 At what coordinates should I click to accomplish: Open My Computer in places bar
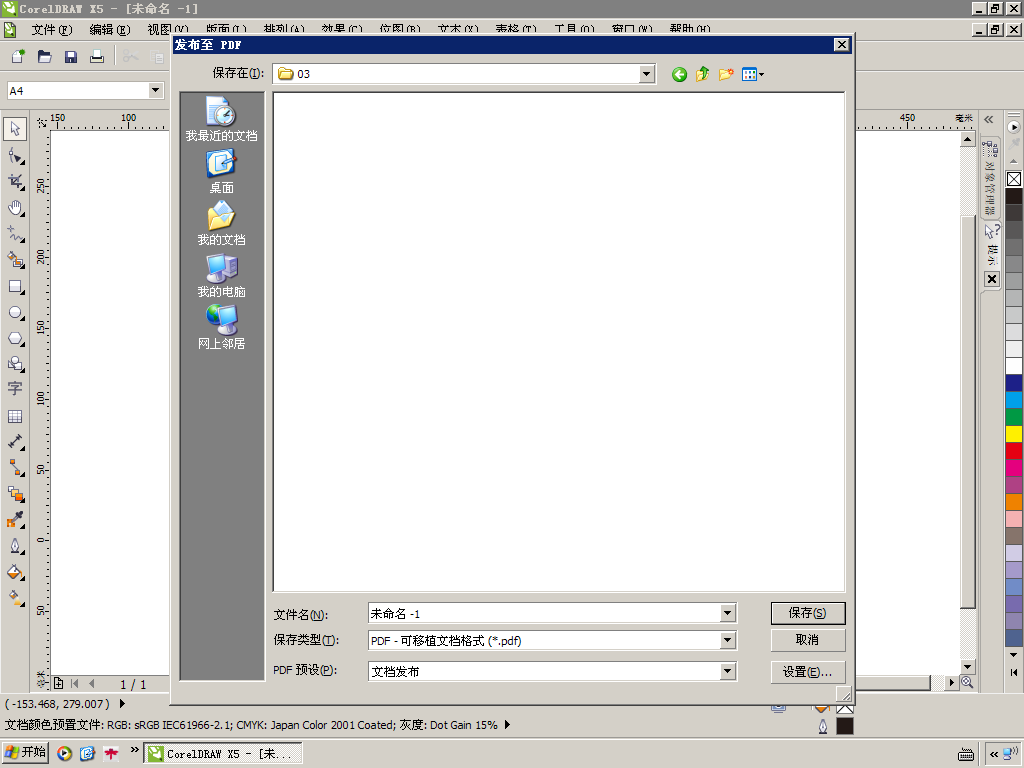(221, 275)
